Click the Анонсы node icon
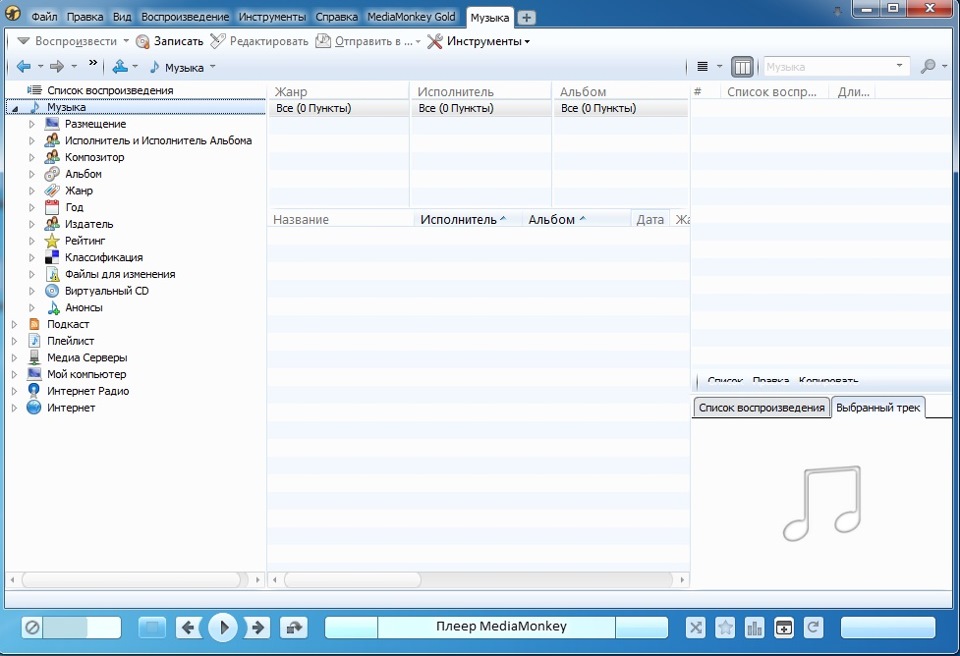 [53, 307]
